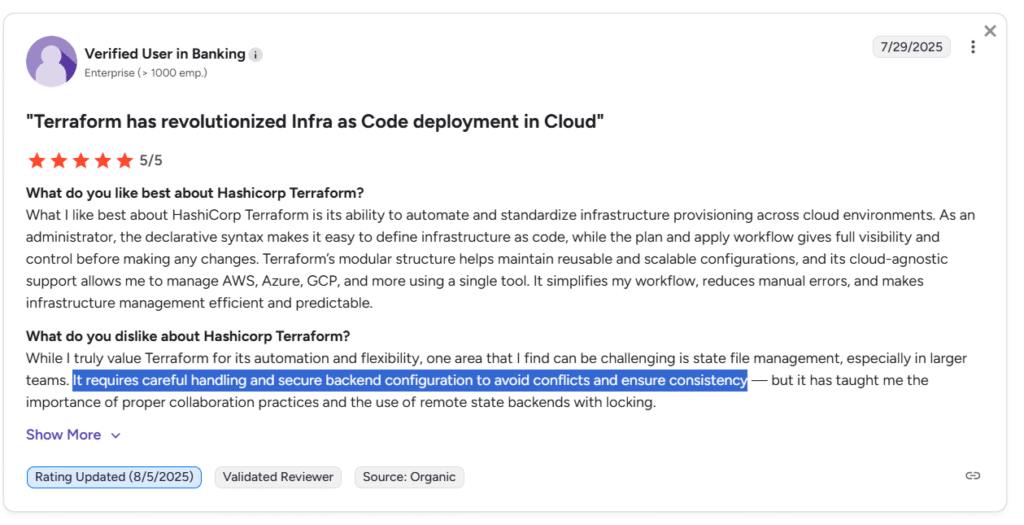The image size is (1024, 525).
Task: Close the review popup with the X
Action: pos(990,31)
